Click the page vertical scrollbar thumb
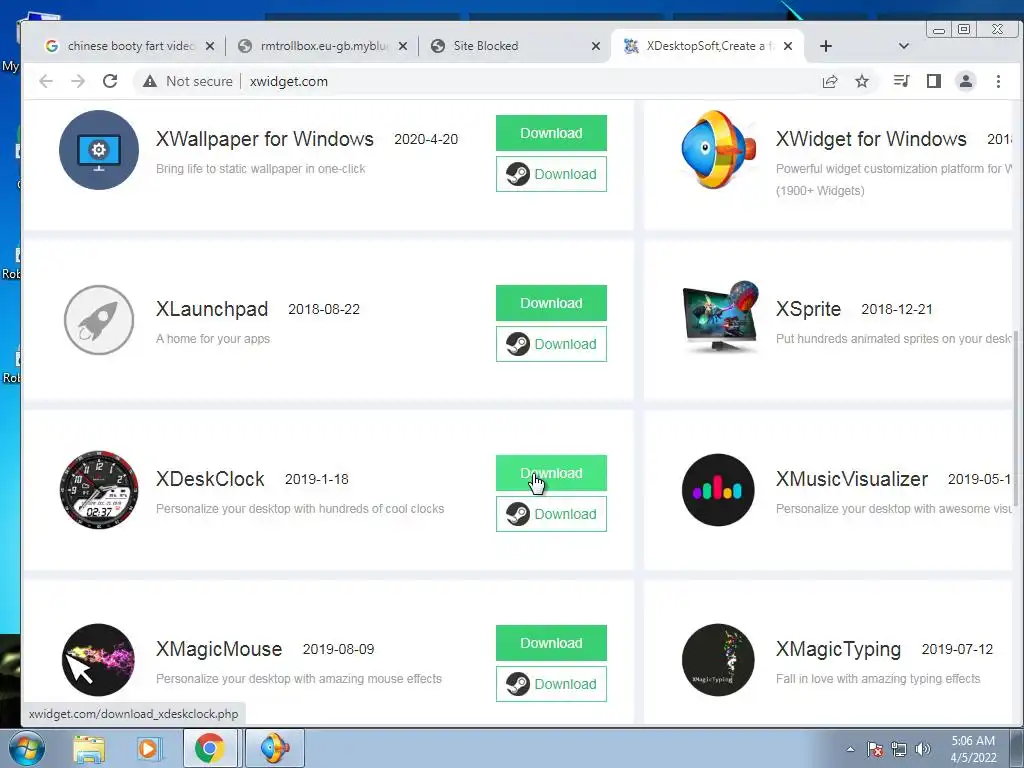Screen dimensions: 1024x768 pos(1016,421)
